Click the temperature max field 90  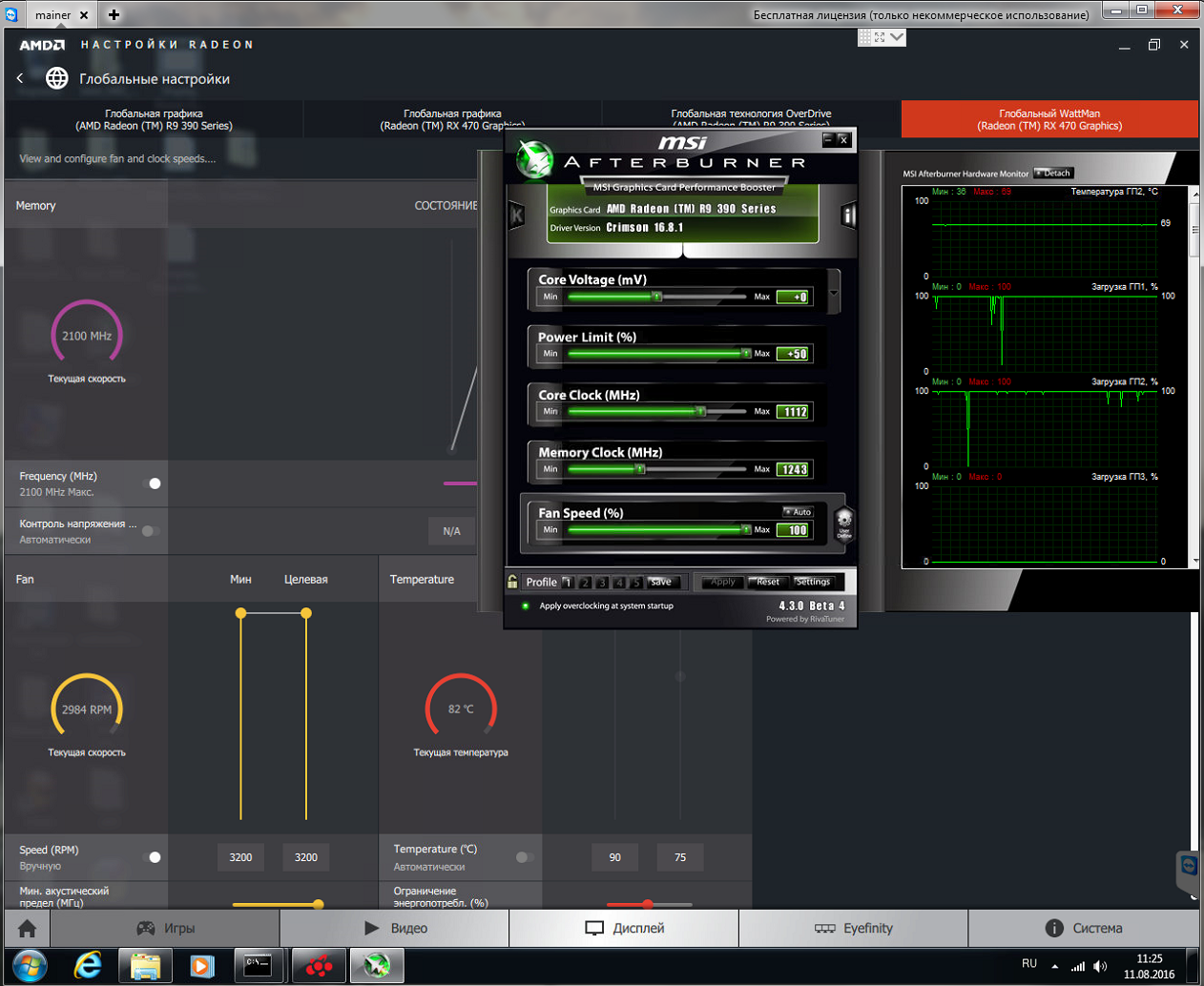(615, 857)
